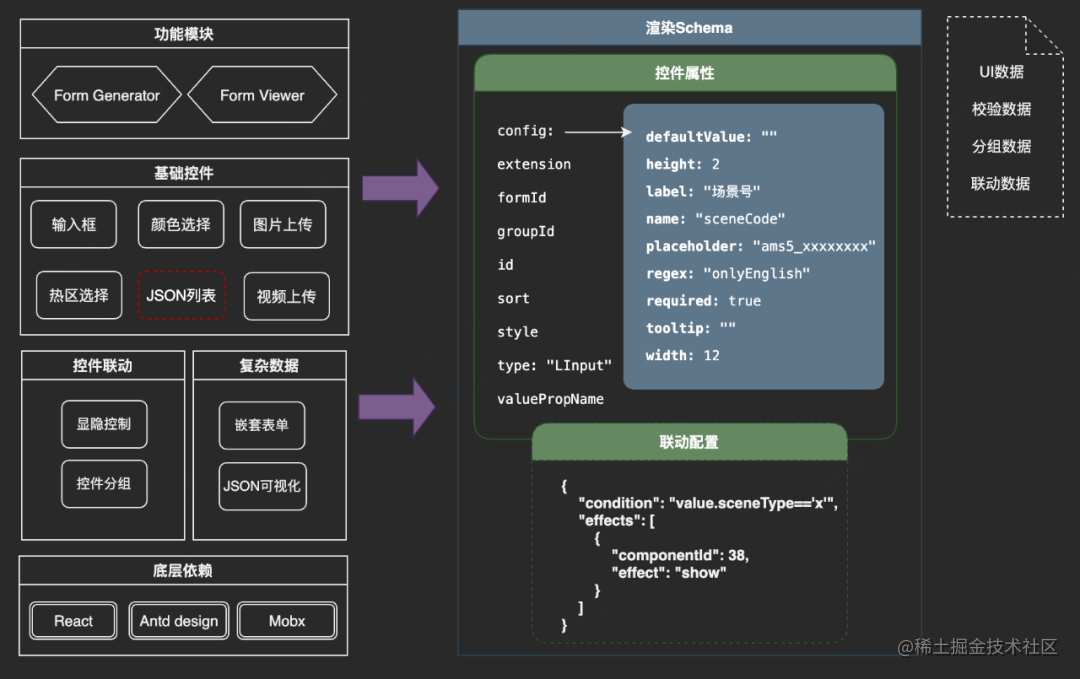Click the green 联动配置 header

[689, 442]
